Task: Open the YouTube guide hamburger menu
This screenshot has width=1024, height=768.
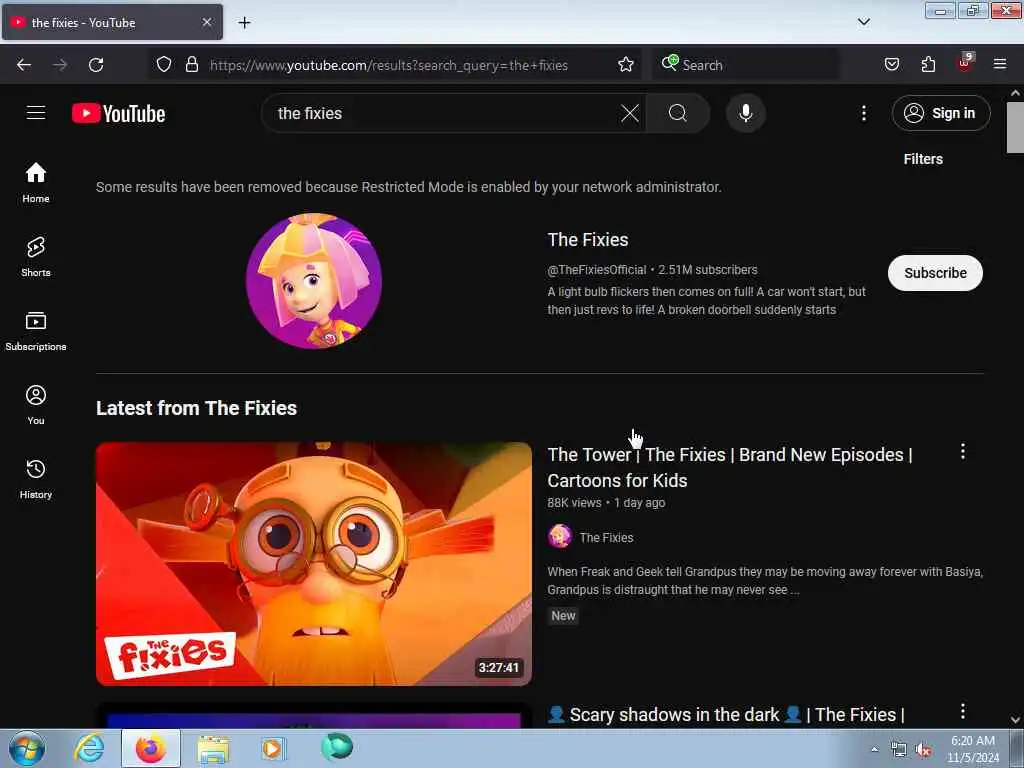Action: pyautogui.click(x=36, y=113)
